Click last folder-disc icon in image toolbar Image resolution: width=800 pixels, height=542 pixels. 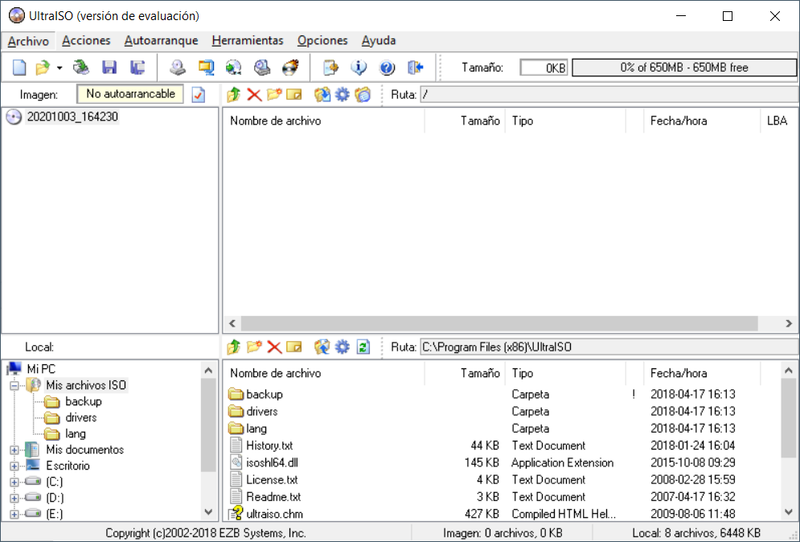[363, 94]
